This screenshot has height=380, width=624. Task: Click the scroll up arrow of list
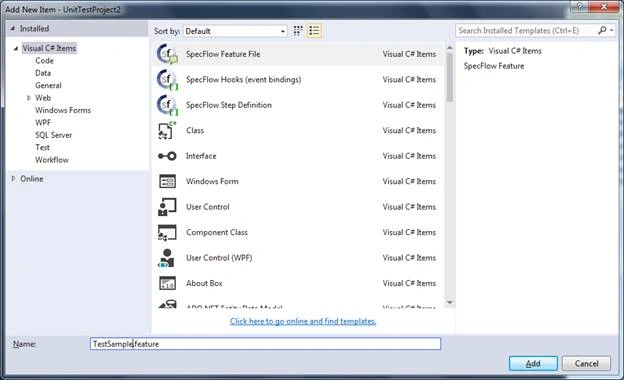(450, 48)
